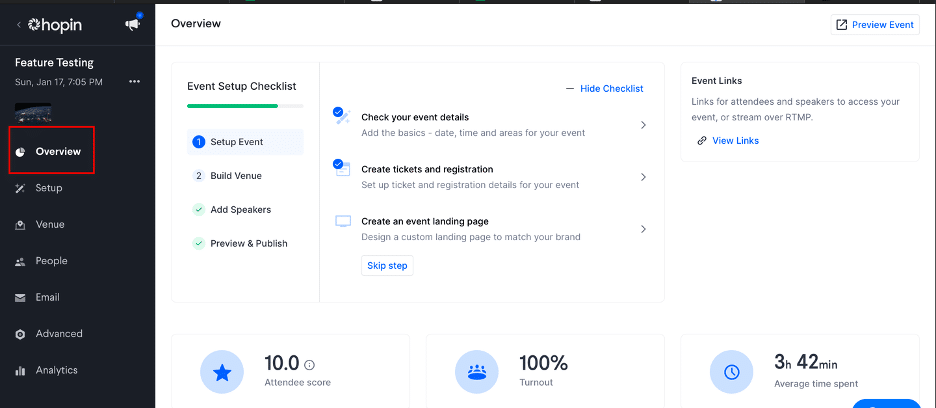Expand Create an event landing page row
The width and height of the screenshot is (936, 408).
(643, 229)
